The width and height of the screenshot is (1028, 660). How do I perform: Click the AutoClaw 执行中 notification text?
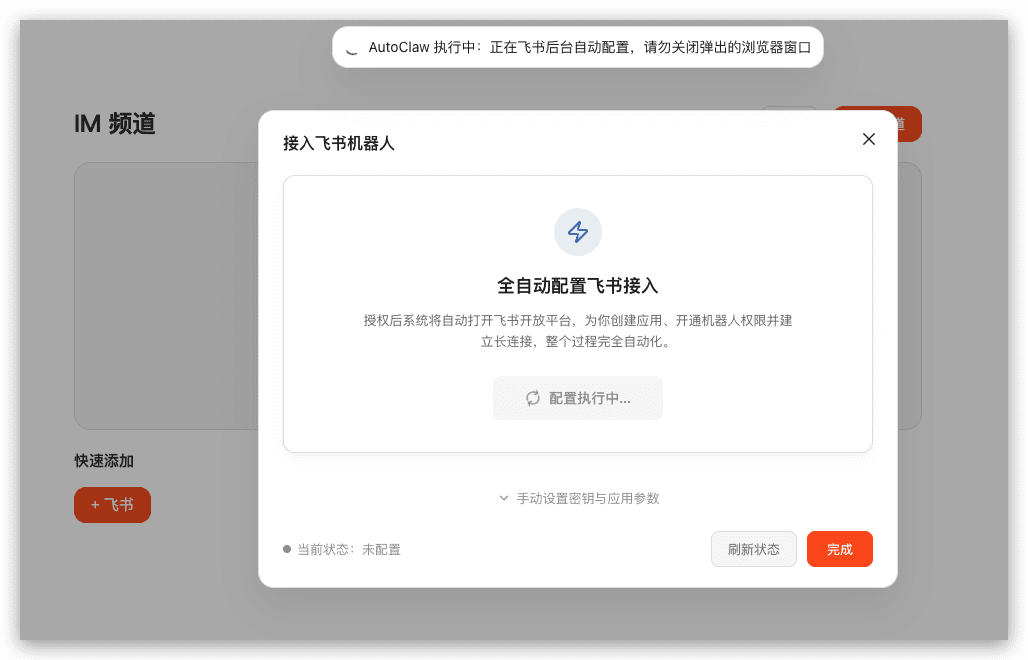click(x=589, y=48)
